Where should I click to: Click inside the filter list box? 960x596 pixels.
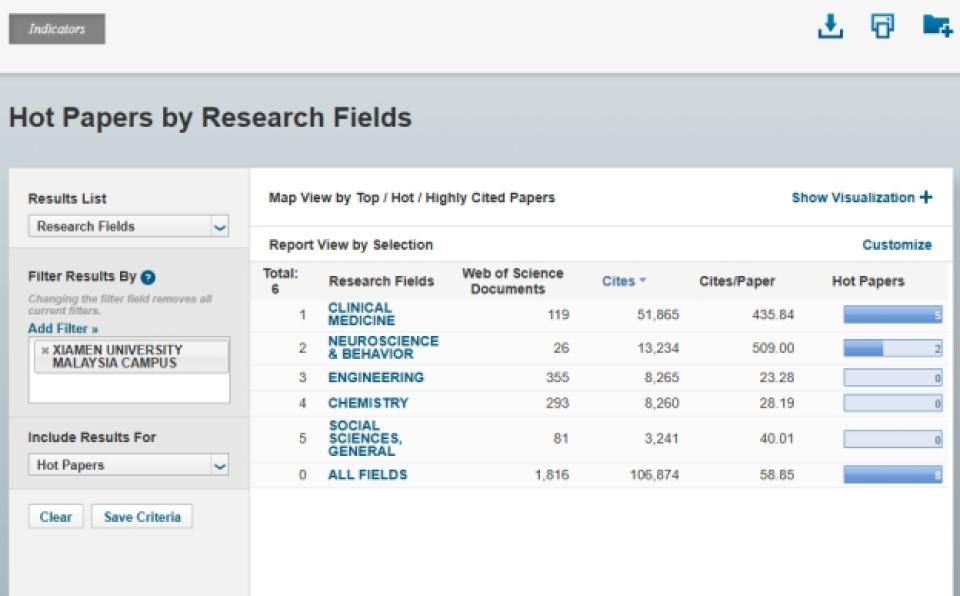click(128, 388)
